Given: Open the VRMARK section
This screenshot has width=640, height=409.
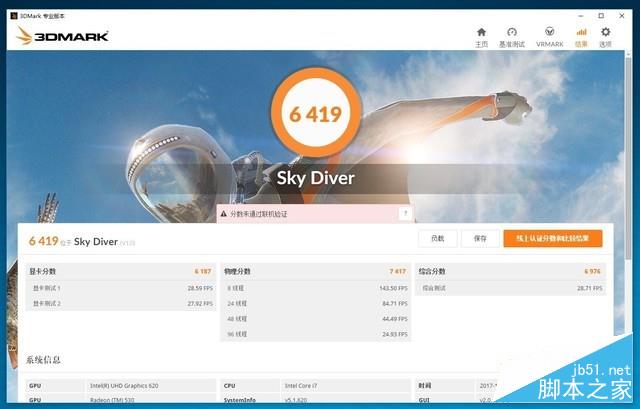Looking at the screenshot, I should (x=549, y=37).
